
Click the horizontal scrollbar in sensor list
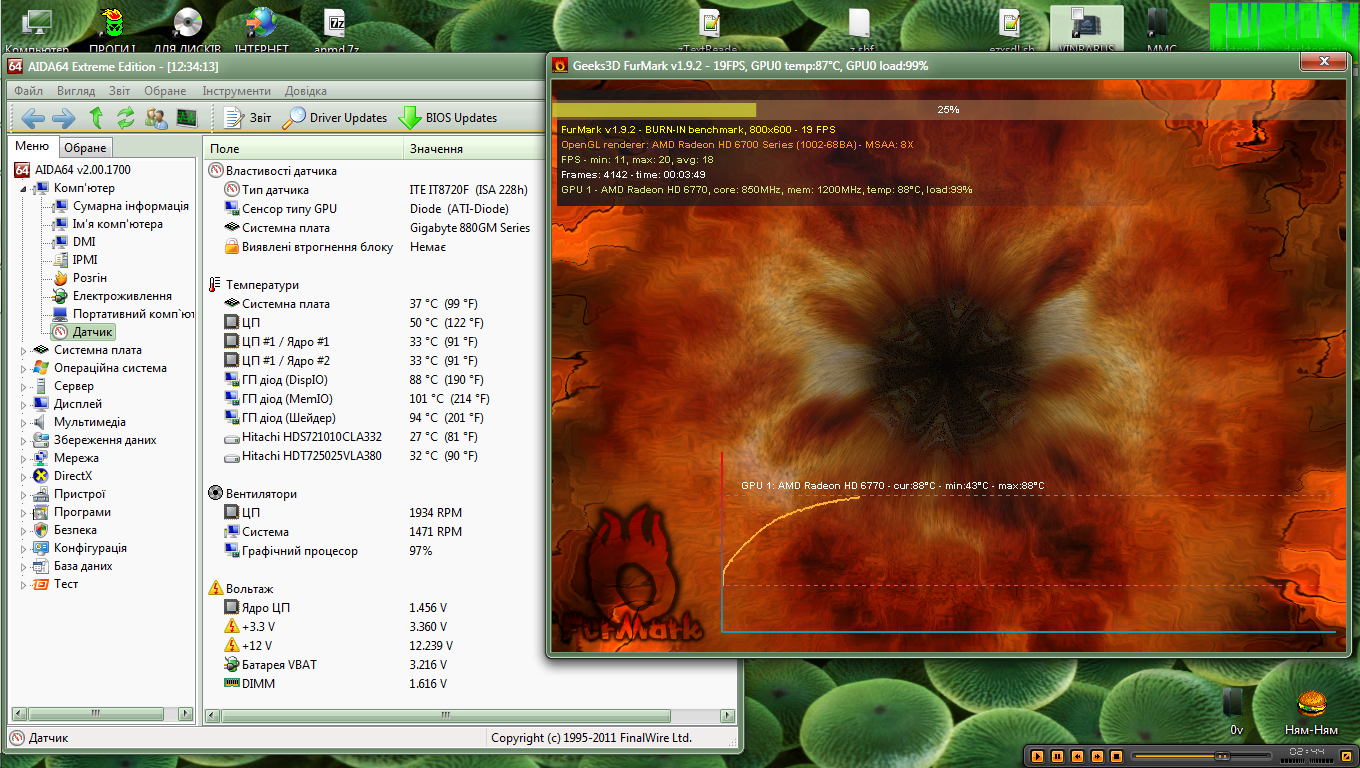click(x=445, y=716)
